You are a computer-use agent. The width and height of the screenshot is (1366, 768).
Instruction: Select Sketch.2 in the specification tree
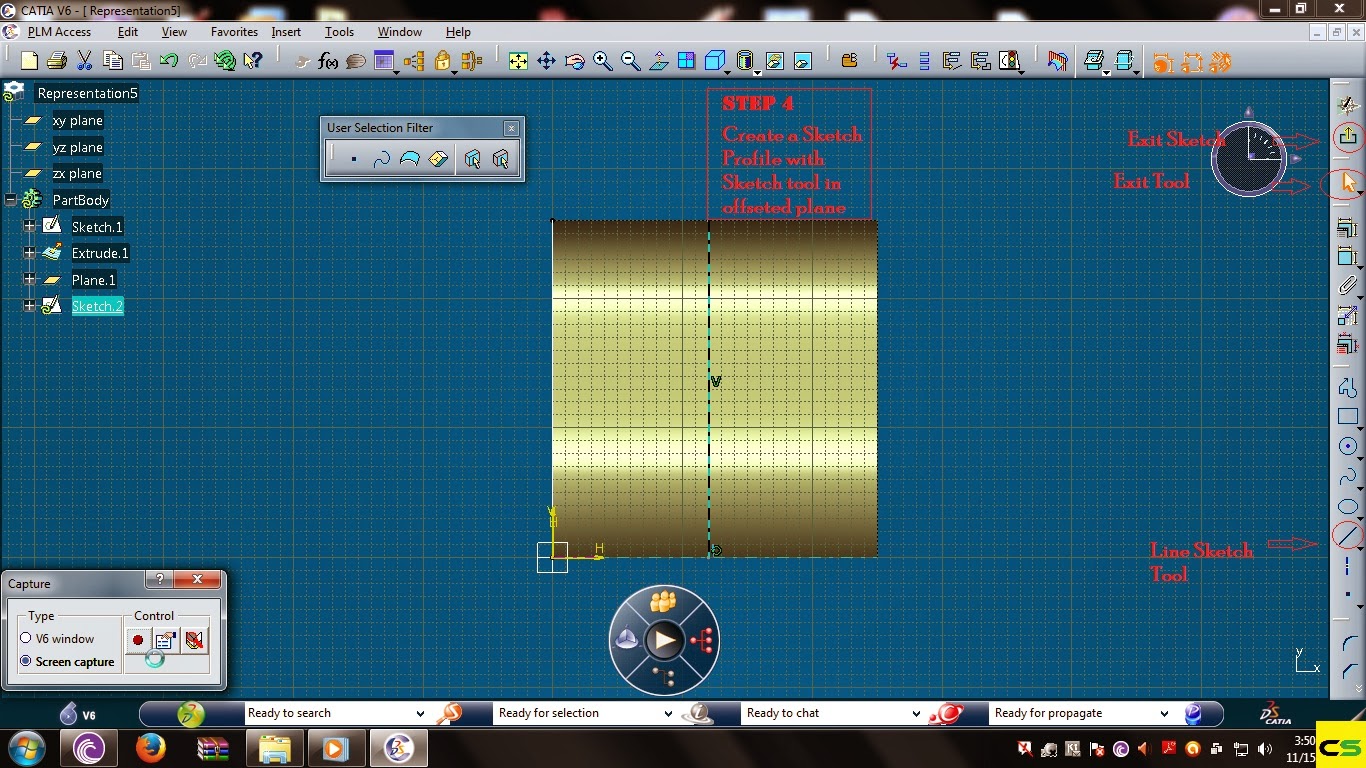[97, 306]
